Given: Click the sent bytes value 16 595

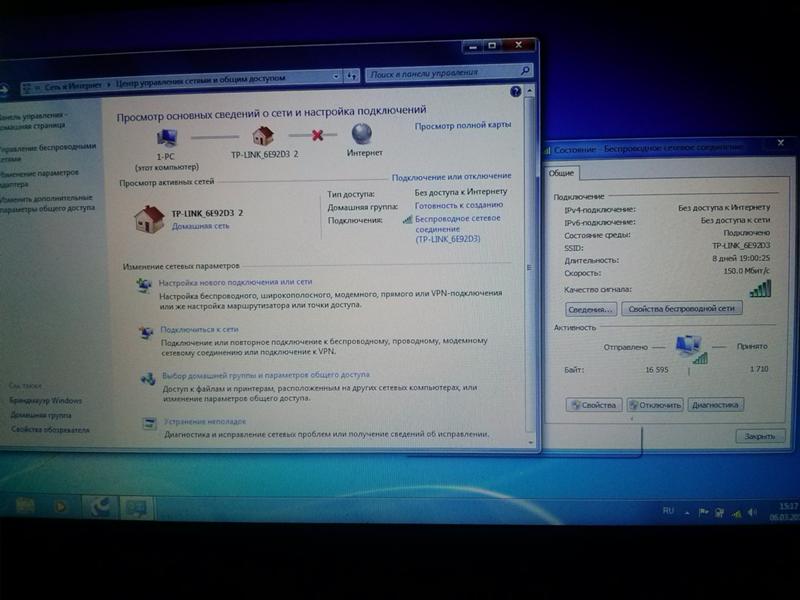Looking at the screenshot, I should 657,369.
